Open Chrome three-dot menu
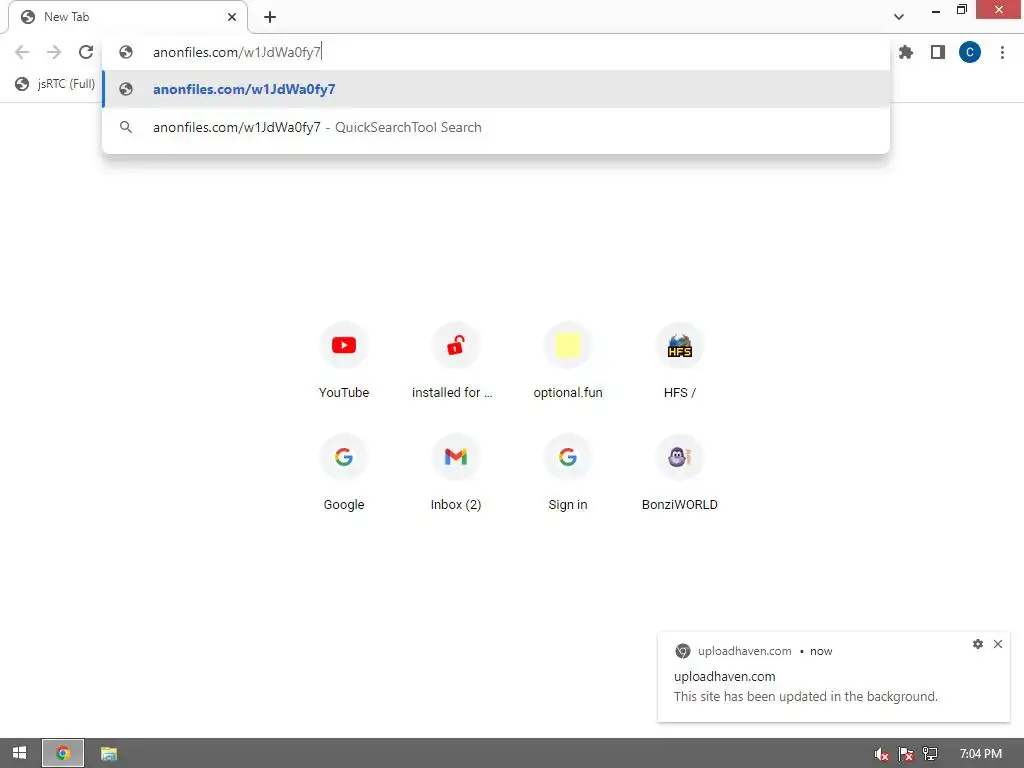Screen dimensions: 1024x768 [x=1002, y=52]
